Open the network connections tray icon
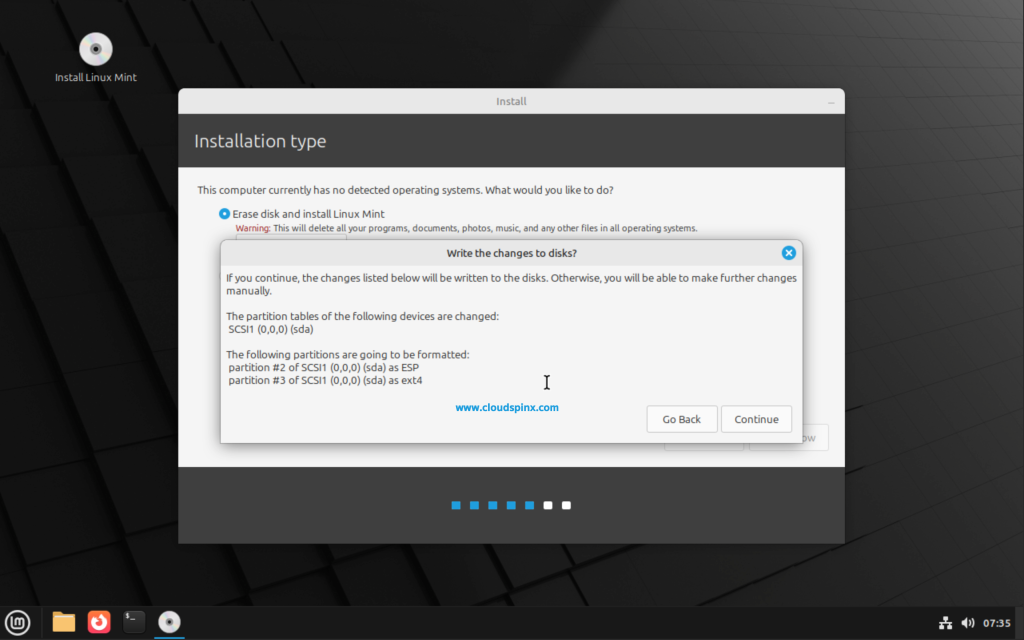Image resolution: width=1024 pixels, height=640 pixels. (x=945, y=623)
